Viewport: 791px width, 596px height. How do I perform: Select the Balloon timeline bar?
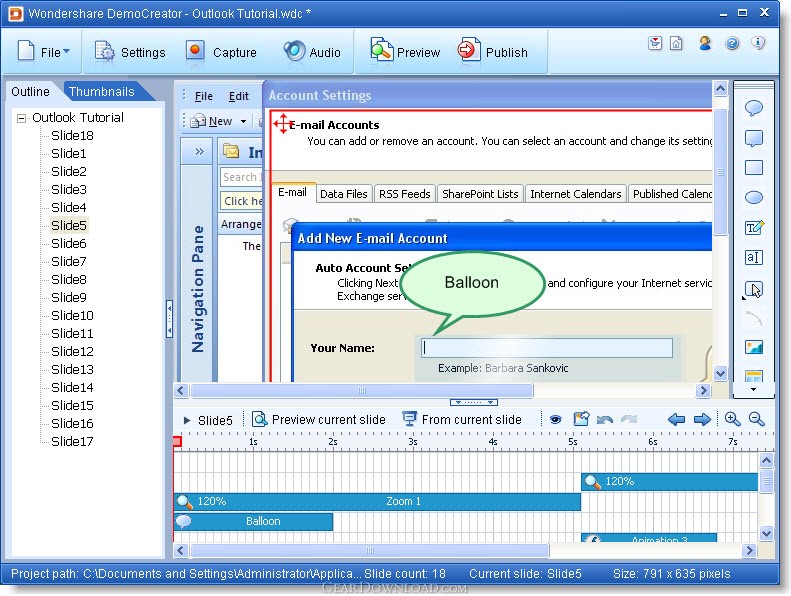[253, 521]
